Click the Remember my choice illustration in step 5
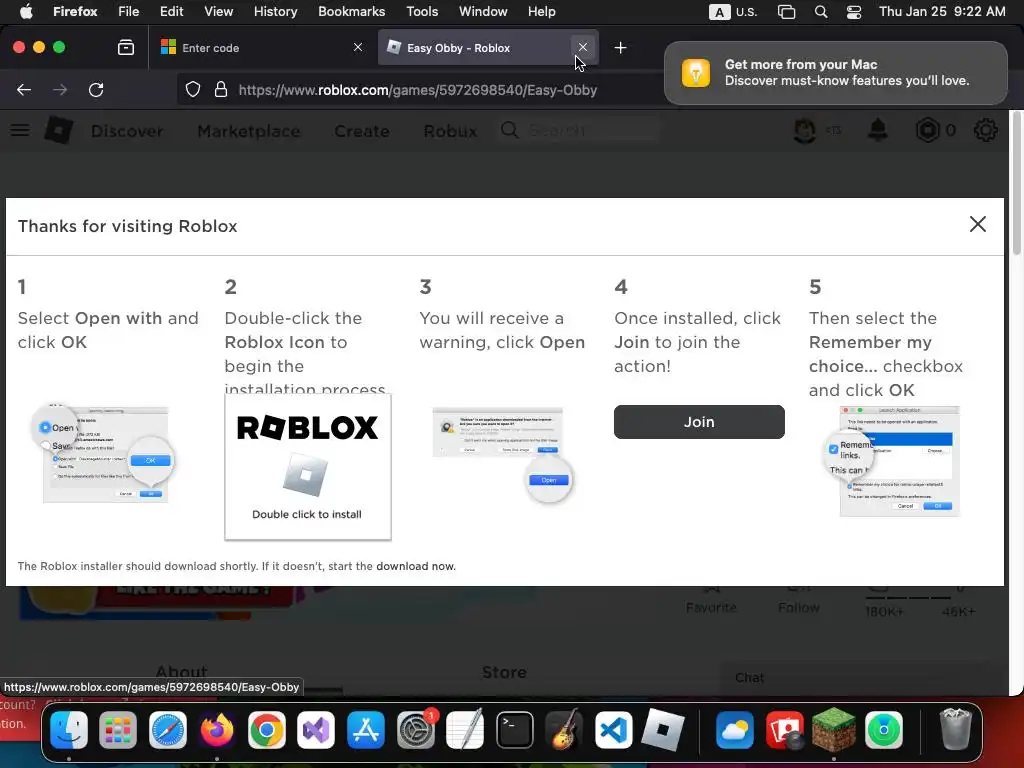This screenshot has height=768, width=1024. tap(893, 460)
